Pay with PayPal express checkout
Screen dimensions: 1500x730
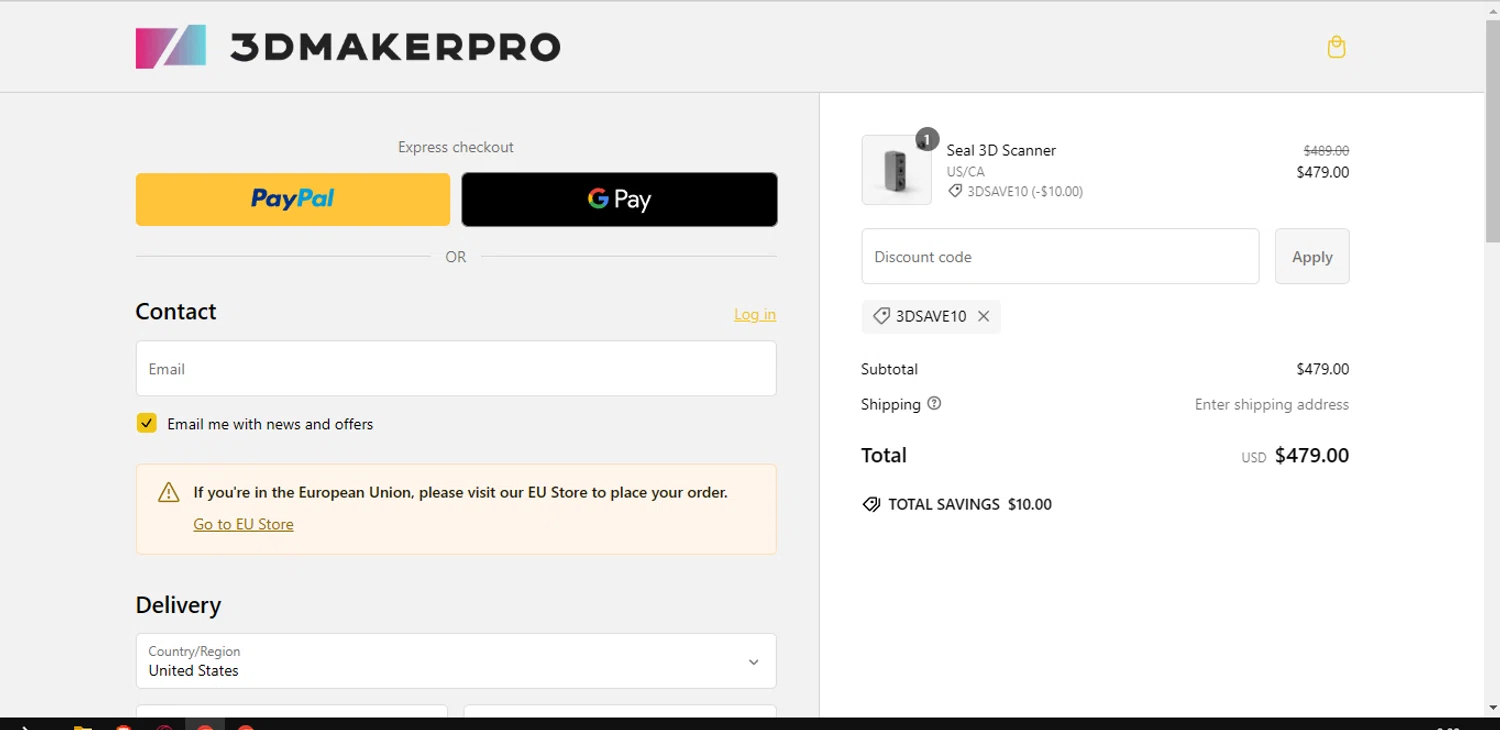(x=293, y=199)
